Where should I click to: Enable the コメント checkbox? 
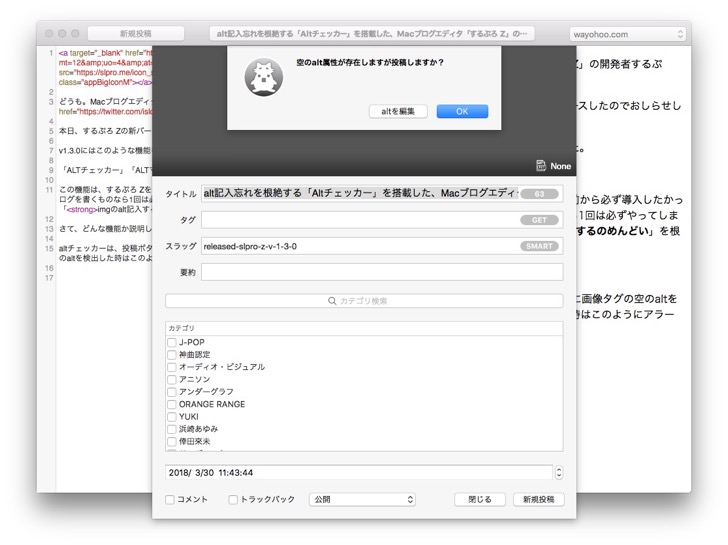pos(170,500)
